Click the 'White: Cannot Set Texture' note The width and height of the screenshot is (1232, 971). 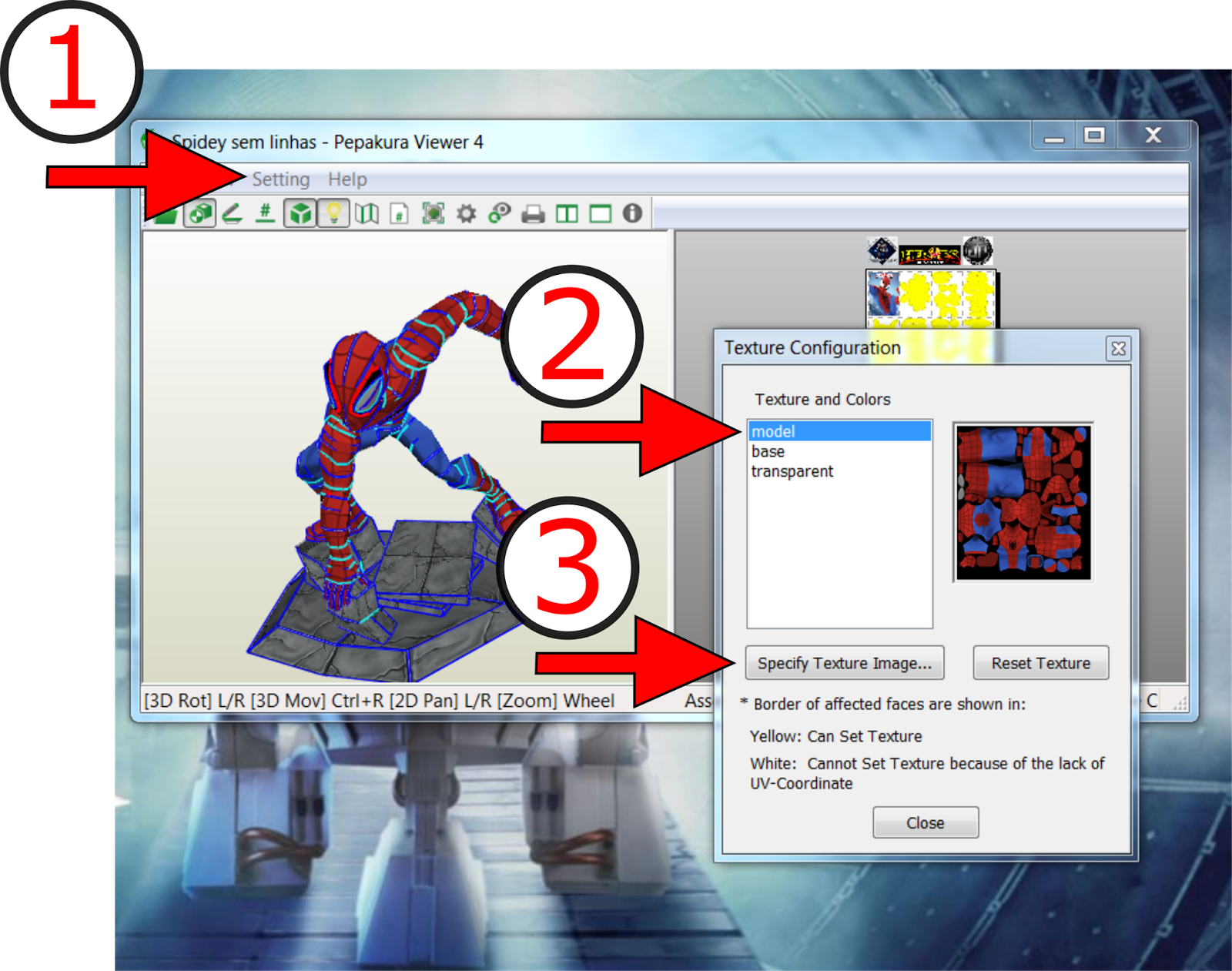tap(927, 773)
